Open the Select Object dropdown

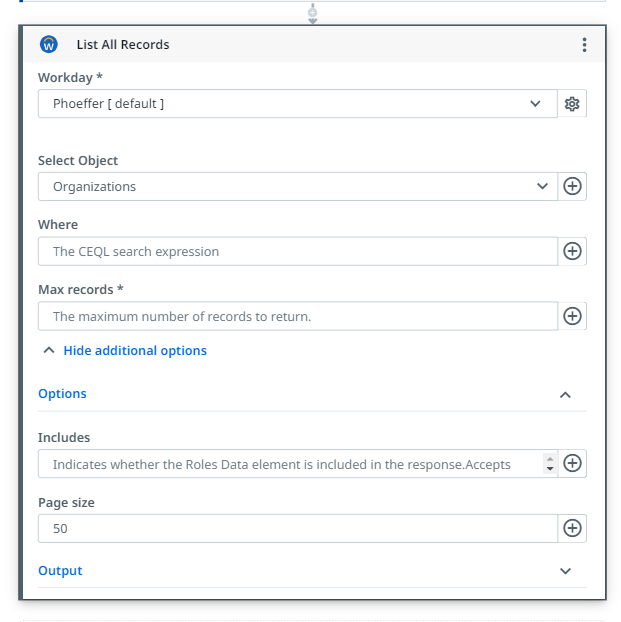297,187
